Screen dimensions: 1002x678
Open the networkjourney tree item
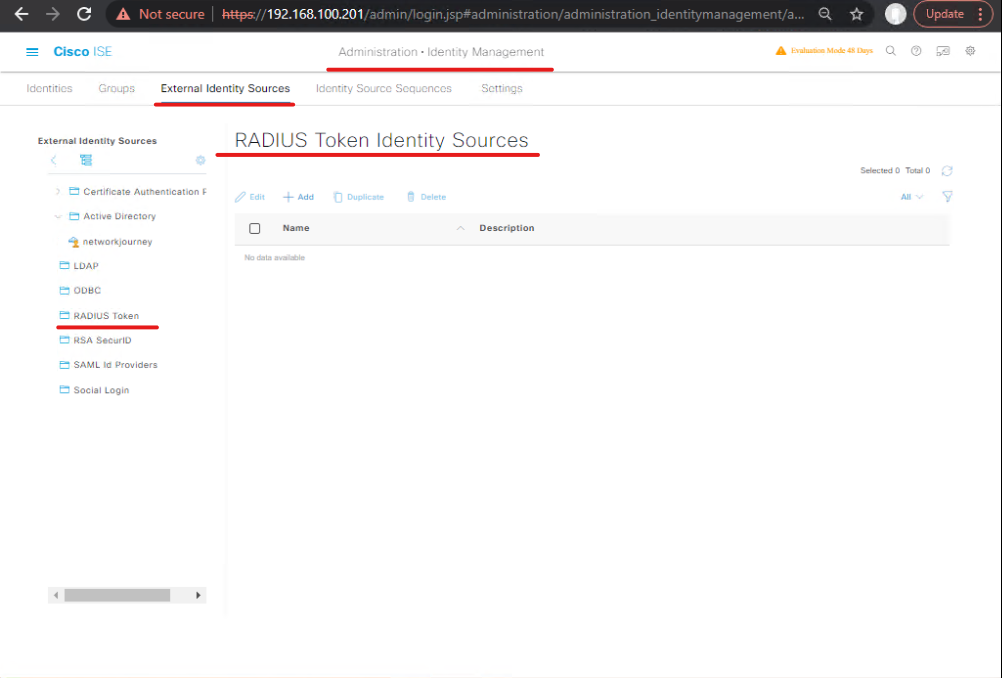click(118, 242)
